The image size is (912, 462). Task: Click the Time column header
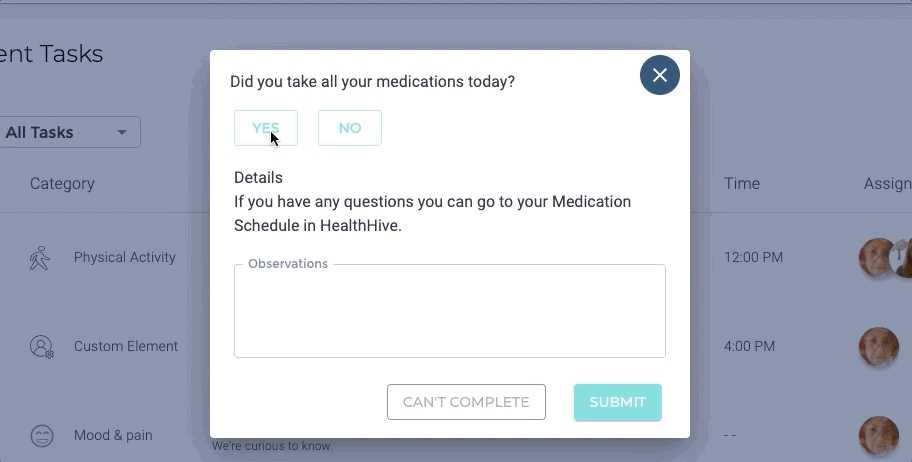[742, 183]
